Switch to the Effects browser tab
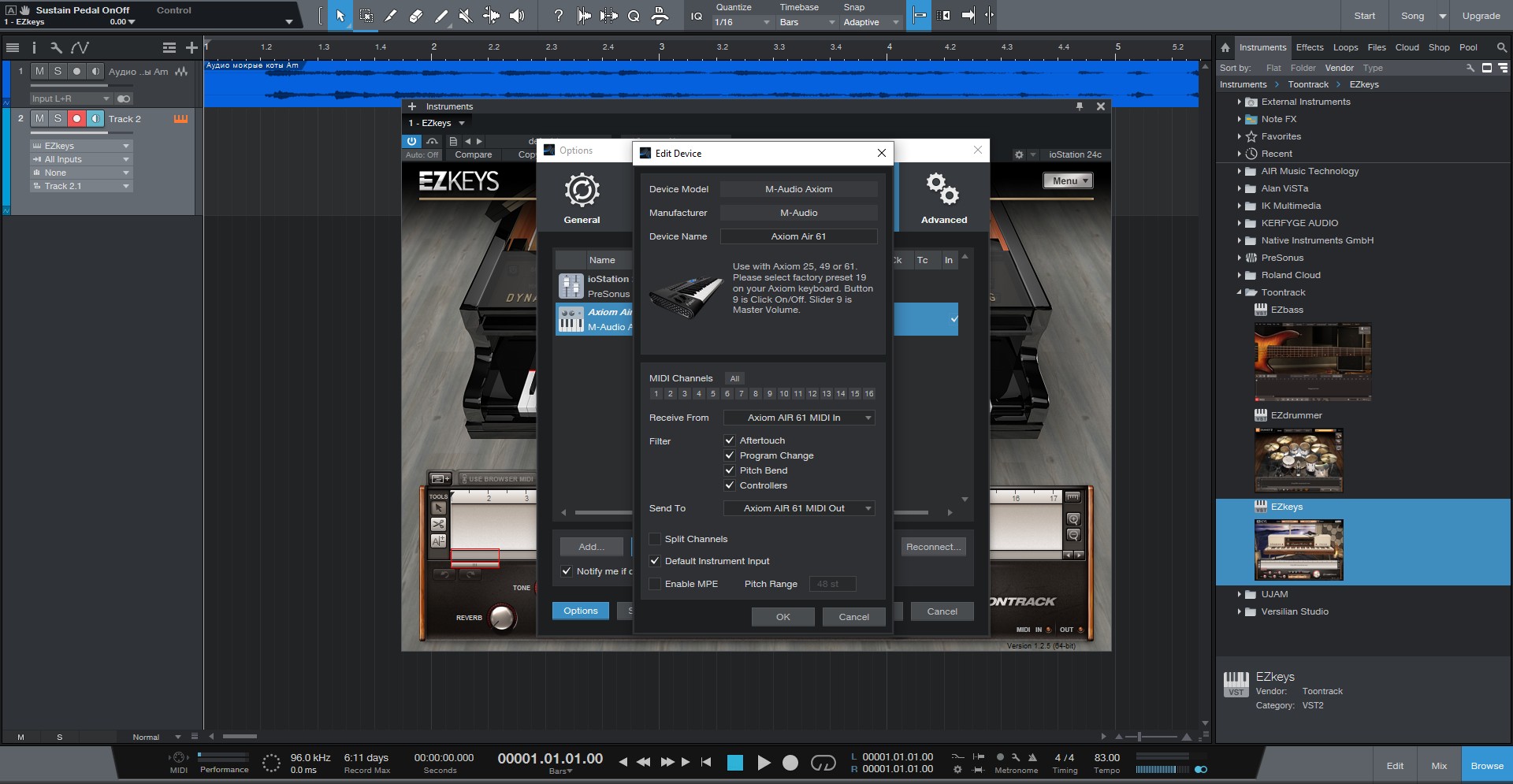 [1310, 47]
